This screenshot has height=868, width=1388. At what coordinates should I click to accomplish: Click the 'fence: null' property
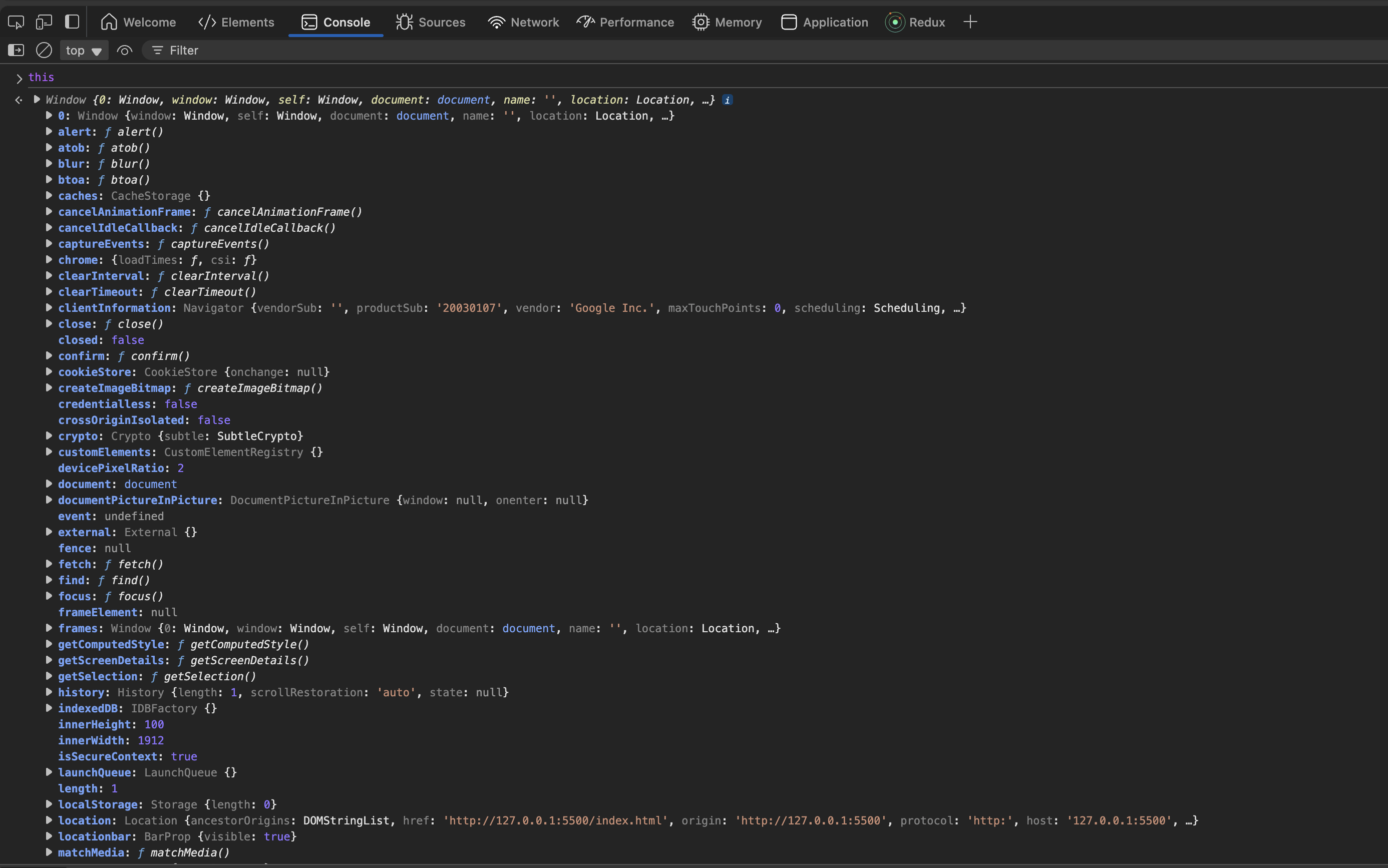point(94,548)
